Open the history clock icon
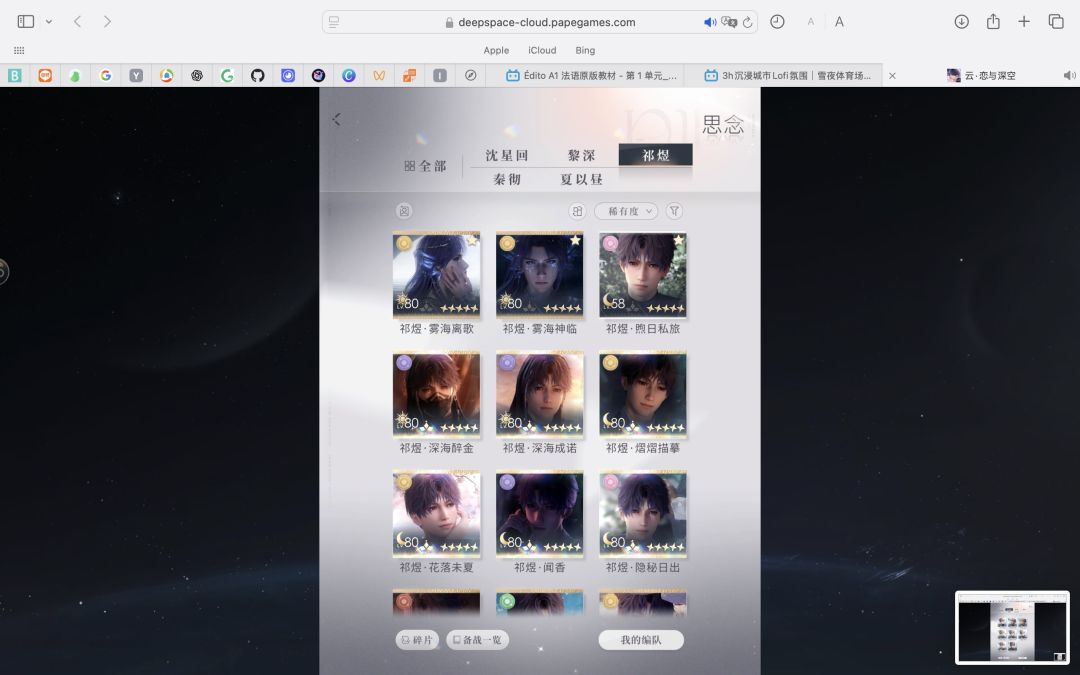The height and width of the screenshot is (675, 1080). point(777,21)
